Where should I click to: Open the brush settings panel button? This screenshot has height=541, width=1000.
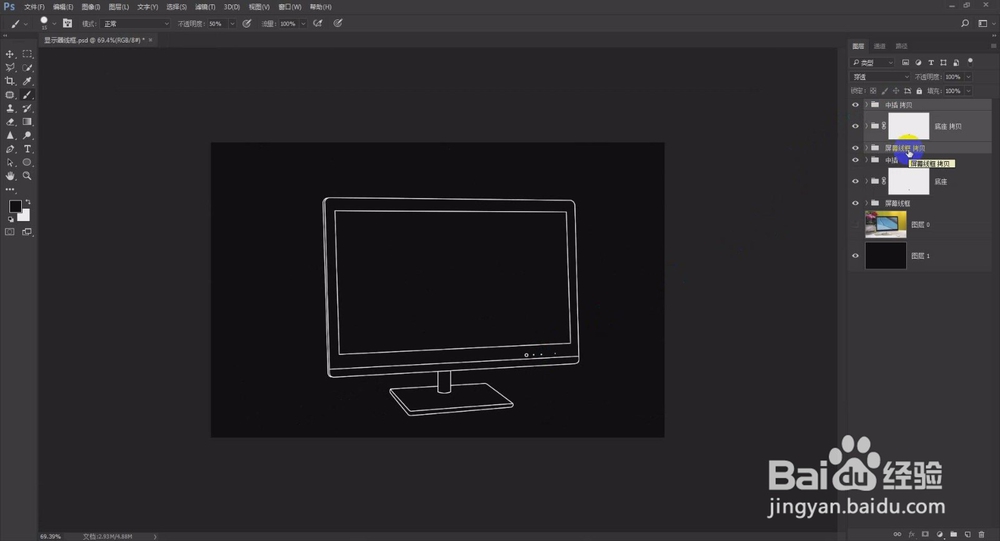point(67,24)
